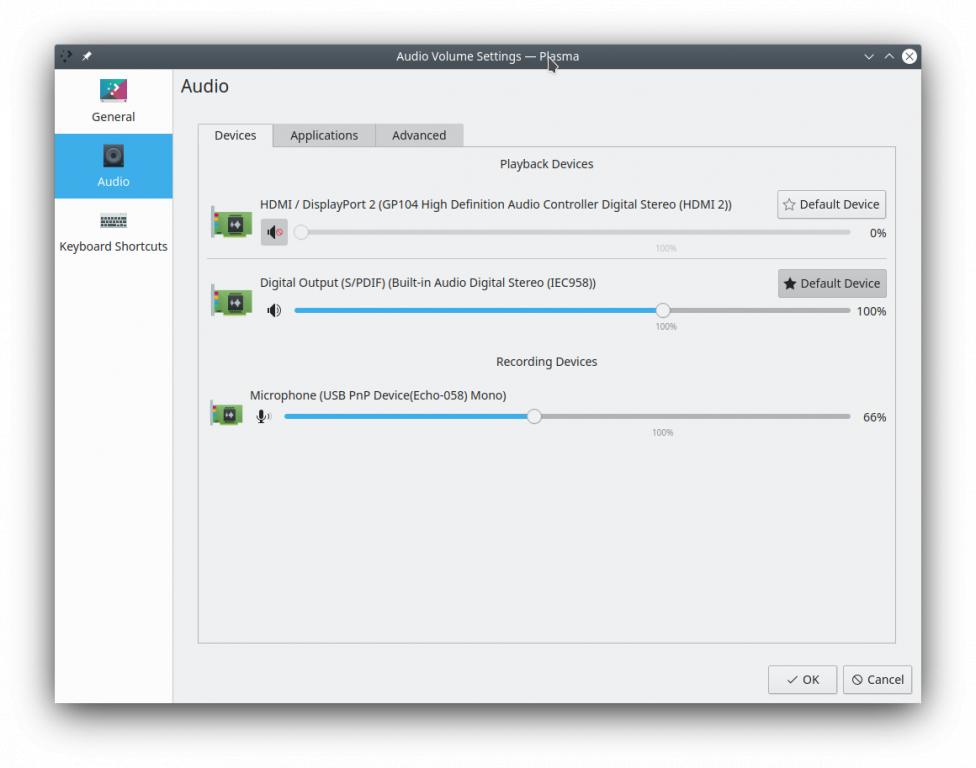Cancel the audio settings dialog
The width and height of the screenshot is (976, 768).
877,679
